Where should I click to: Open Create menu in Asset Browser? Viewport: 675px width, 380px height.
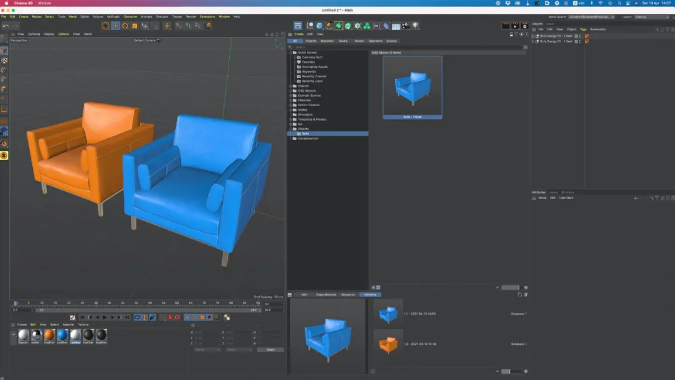pyautogui.click(x=299, y=34)
